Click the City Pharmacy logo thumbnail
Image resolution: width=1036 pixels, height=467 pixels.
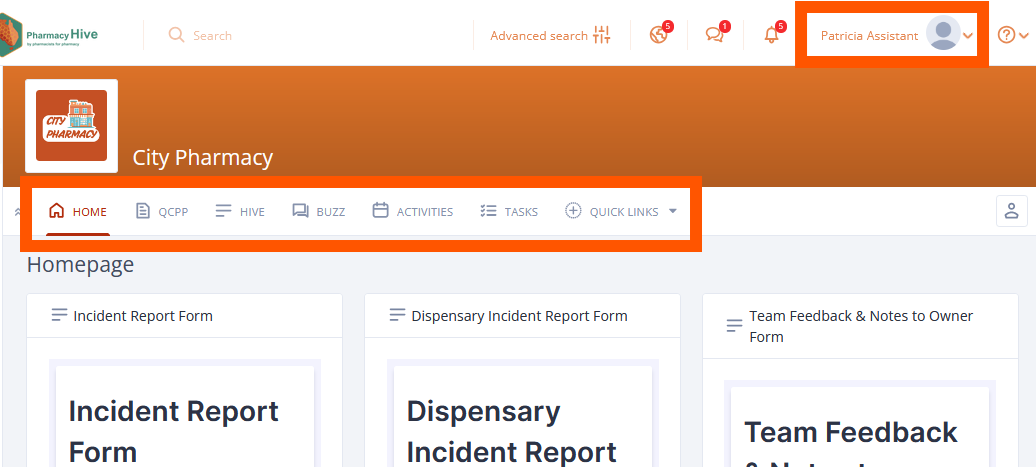[x=71, y=126]
